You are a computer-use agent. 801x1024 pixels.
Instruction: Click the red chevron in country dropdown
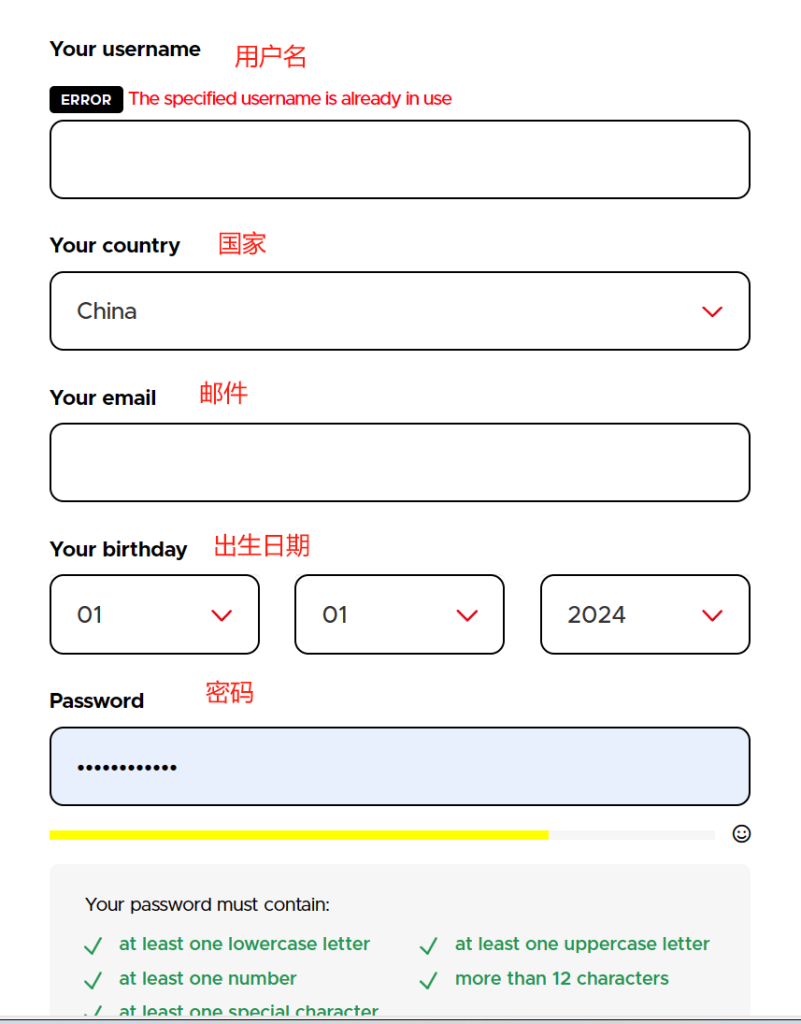pos(712,312)
